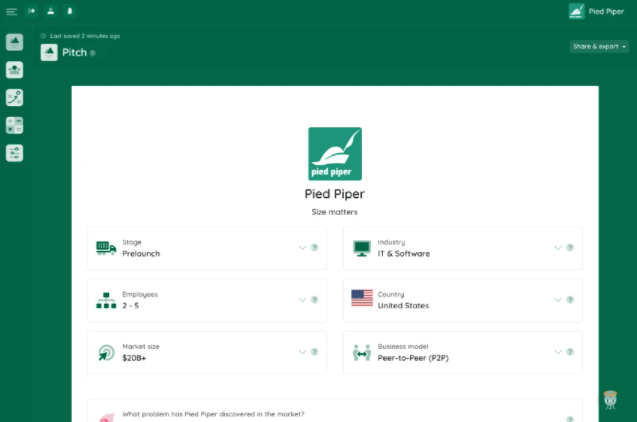
Task: Open the Share & export dropdown
Action: (599, 46)
